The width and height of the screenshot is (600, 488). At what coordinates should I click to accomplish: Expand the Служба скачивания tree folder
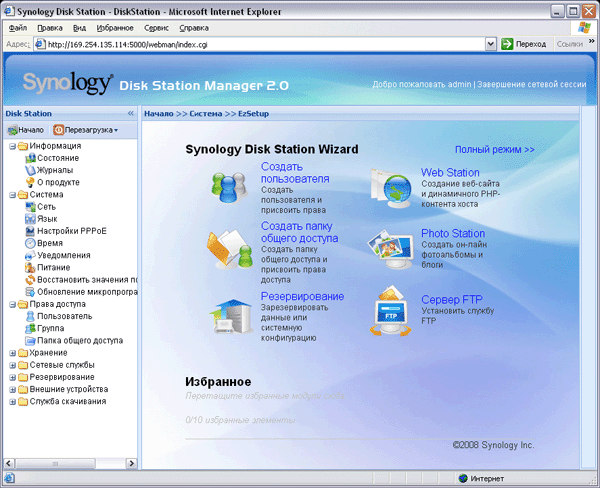[x=13, y=402]
